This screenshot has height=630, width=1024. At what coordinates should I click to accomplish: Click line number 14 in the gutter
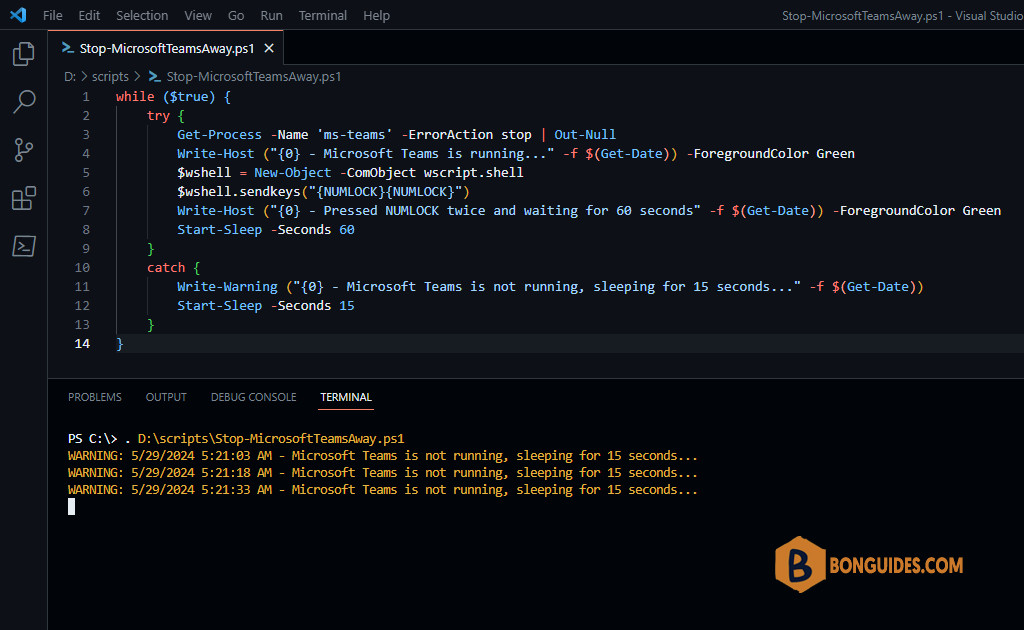click(x=82, y=343)
